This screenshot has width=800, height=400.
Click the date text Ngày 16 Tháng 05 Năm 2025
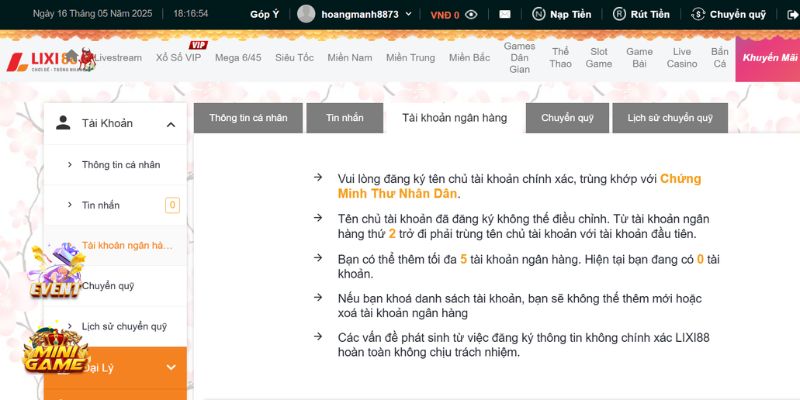tap(92, 14)
